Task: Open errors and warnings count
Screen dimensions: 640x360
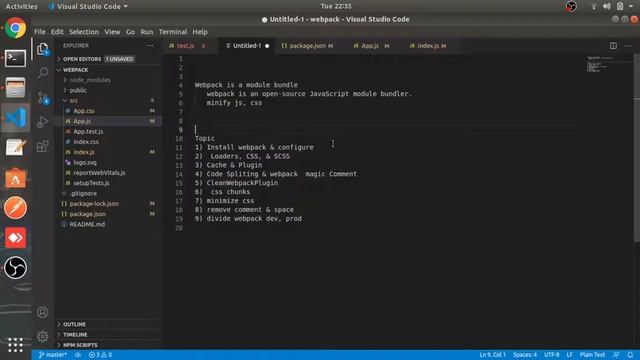Action: (x=100, y=355)
